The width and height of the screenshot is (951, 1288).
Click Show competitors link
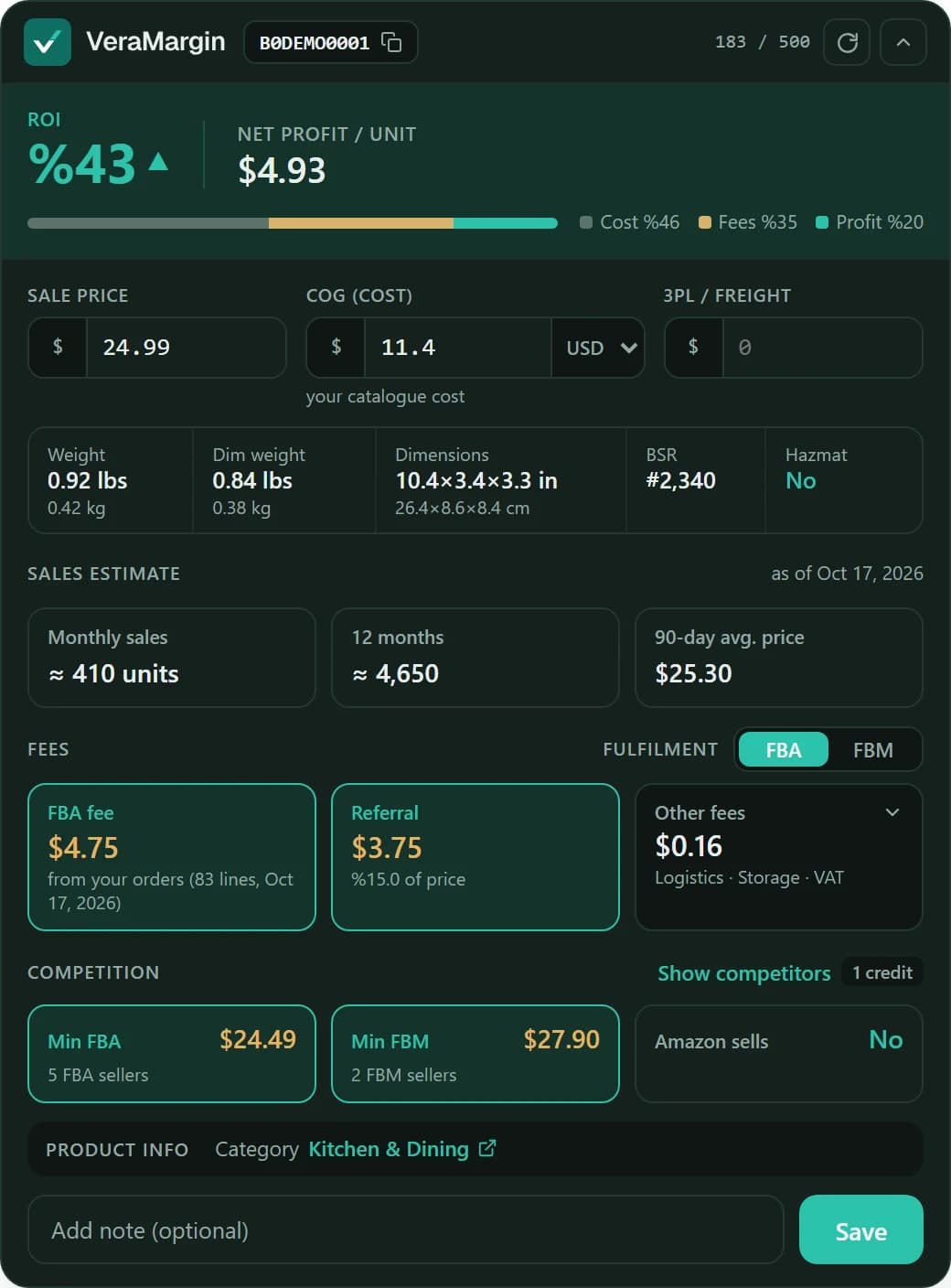click(743, 973)
